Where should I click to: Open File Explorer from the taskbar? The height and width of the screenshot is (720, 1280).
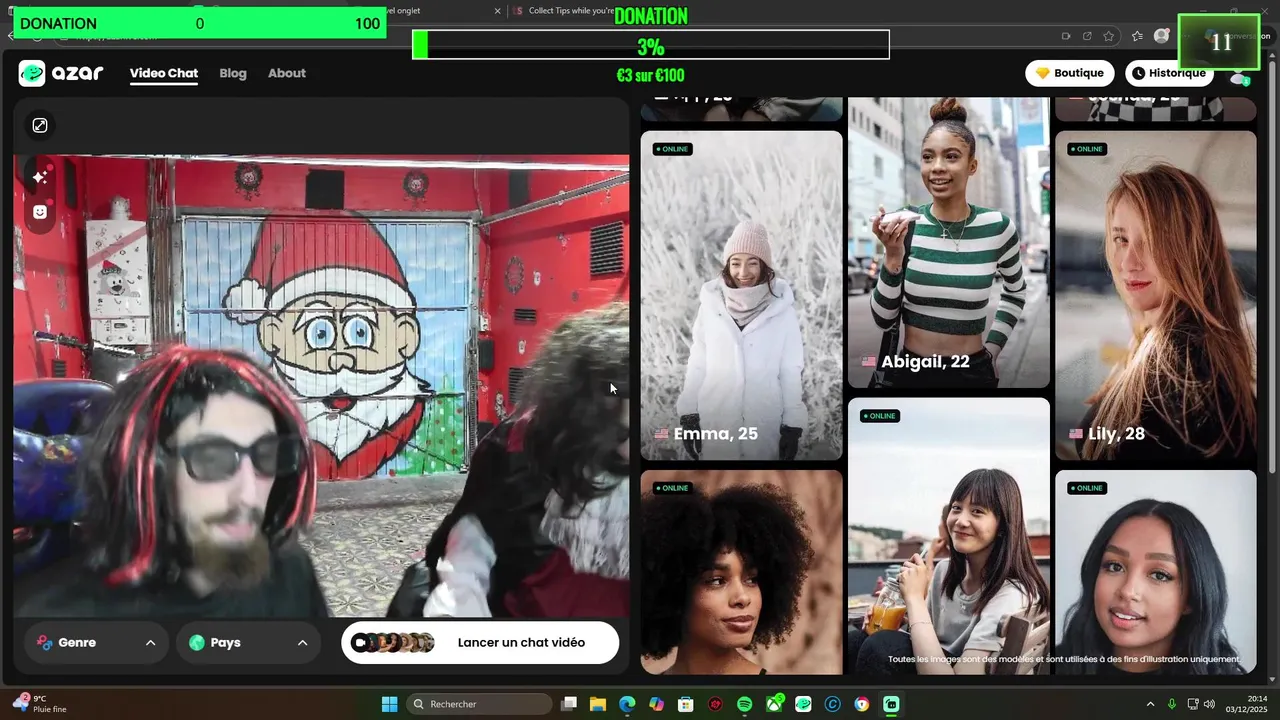click(598, 704)
